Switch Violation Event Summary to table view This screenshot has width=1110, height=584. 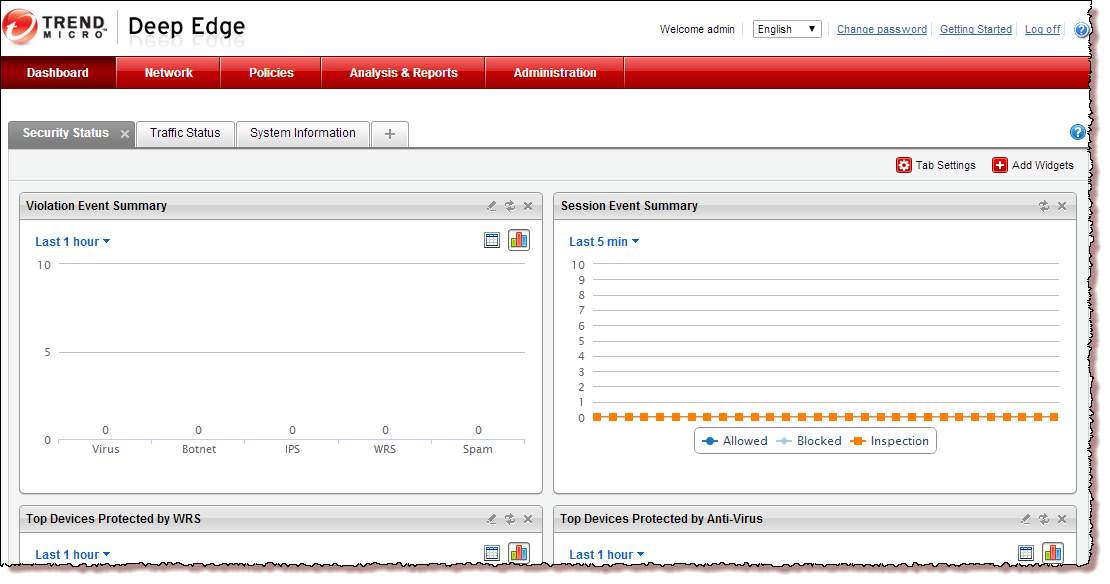(x=492, y=240)
